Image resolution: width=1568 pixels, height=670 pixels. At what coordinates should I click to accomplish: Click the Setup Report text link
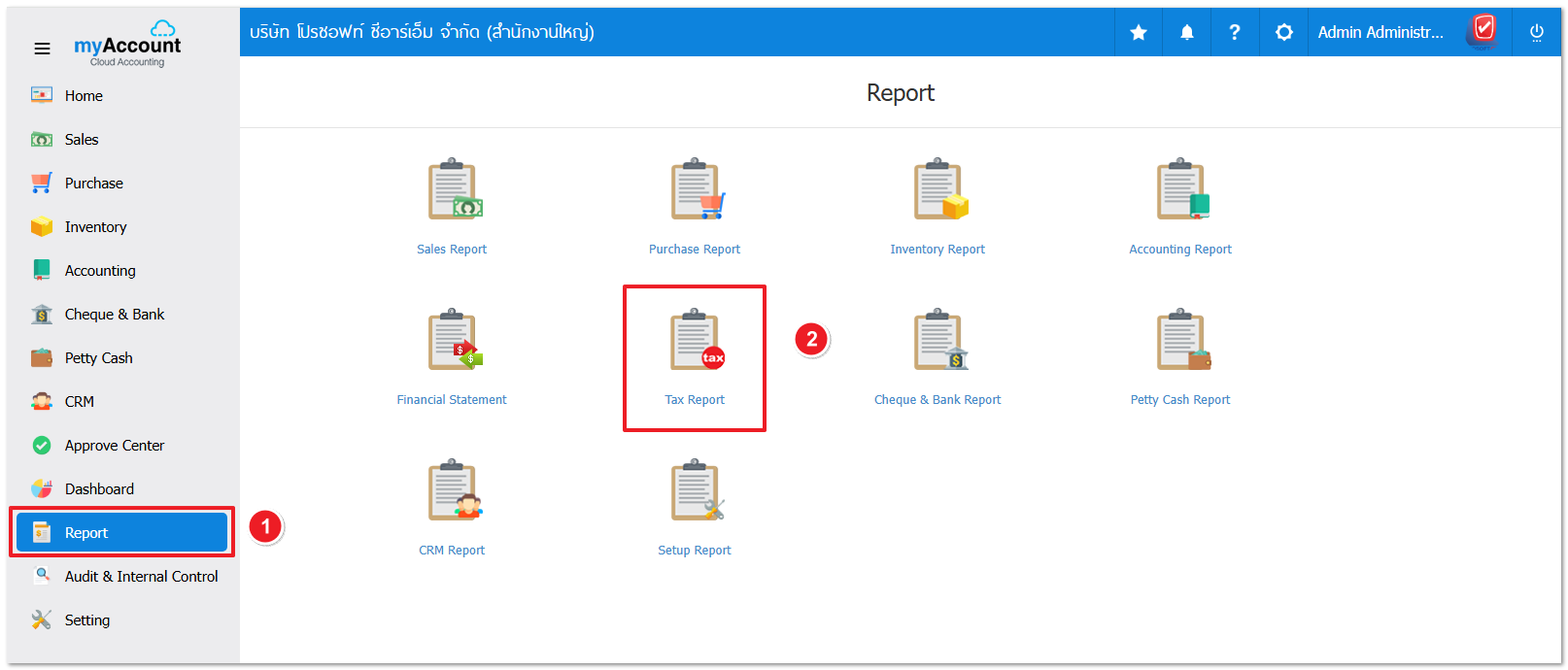[695, 551]
